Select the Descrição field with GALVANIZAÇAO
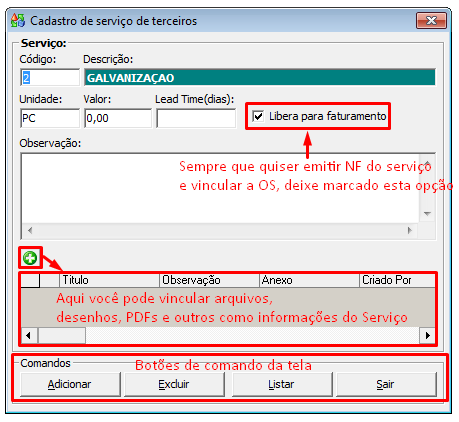The image size is (459, 422). pos(260,78)
